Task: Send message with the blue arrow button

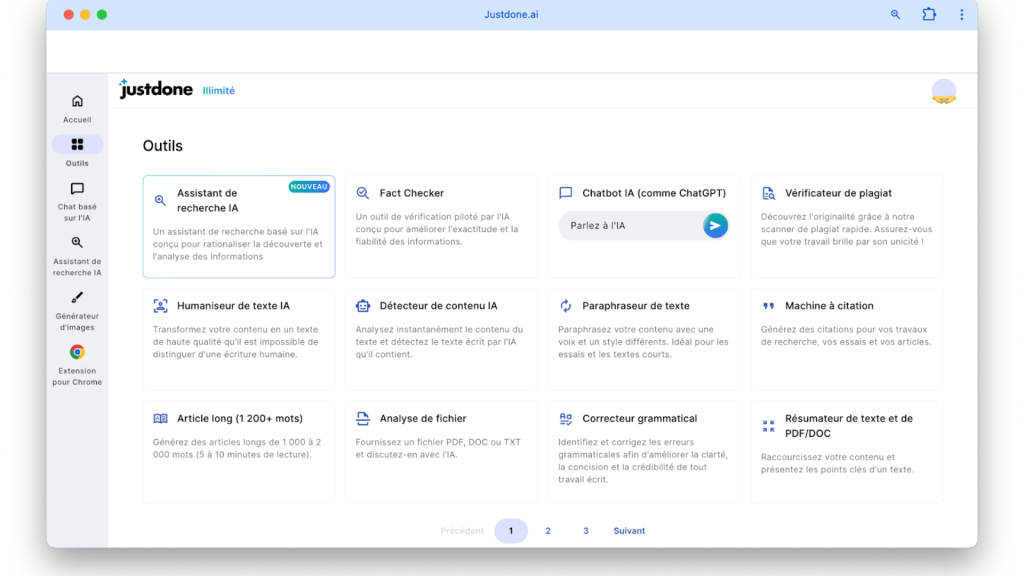Action: click(715, 225)
